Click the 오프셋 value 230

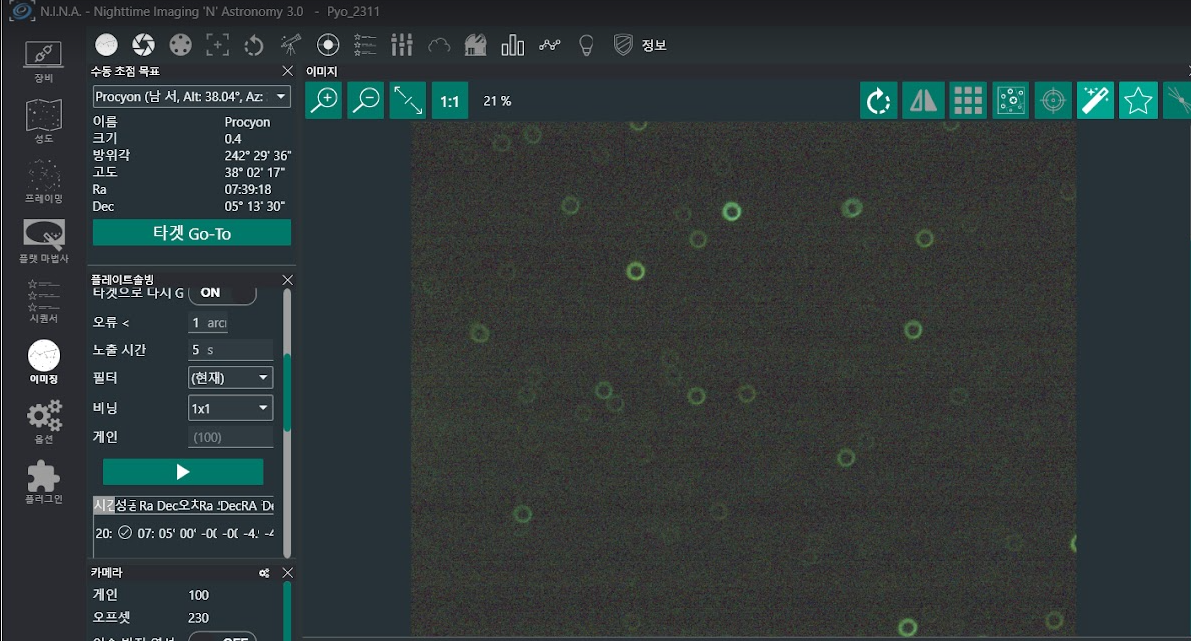tap(198, 617)
